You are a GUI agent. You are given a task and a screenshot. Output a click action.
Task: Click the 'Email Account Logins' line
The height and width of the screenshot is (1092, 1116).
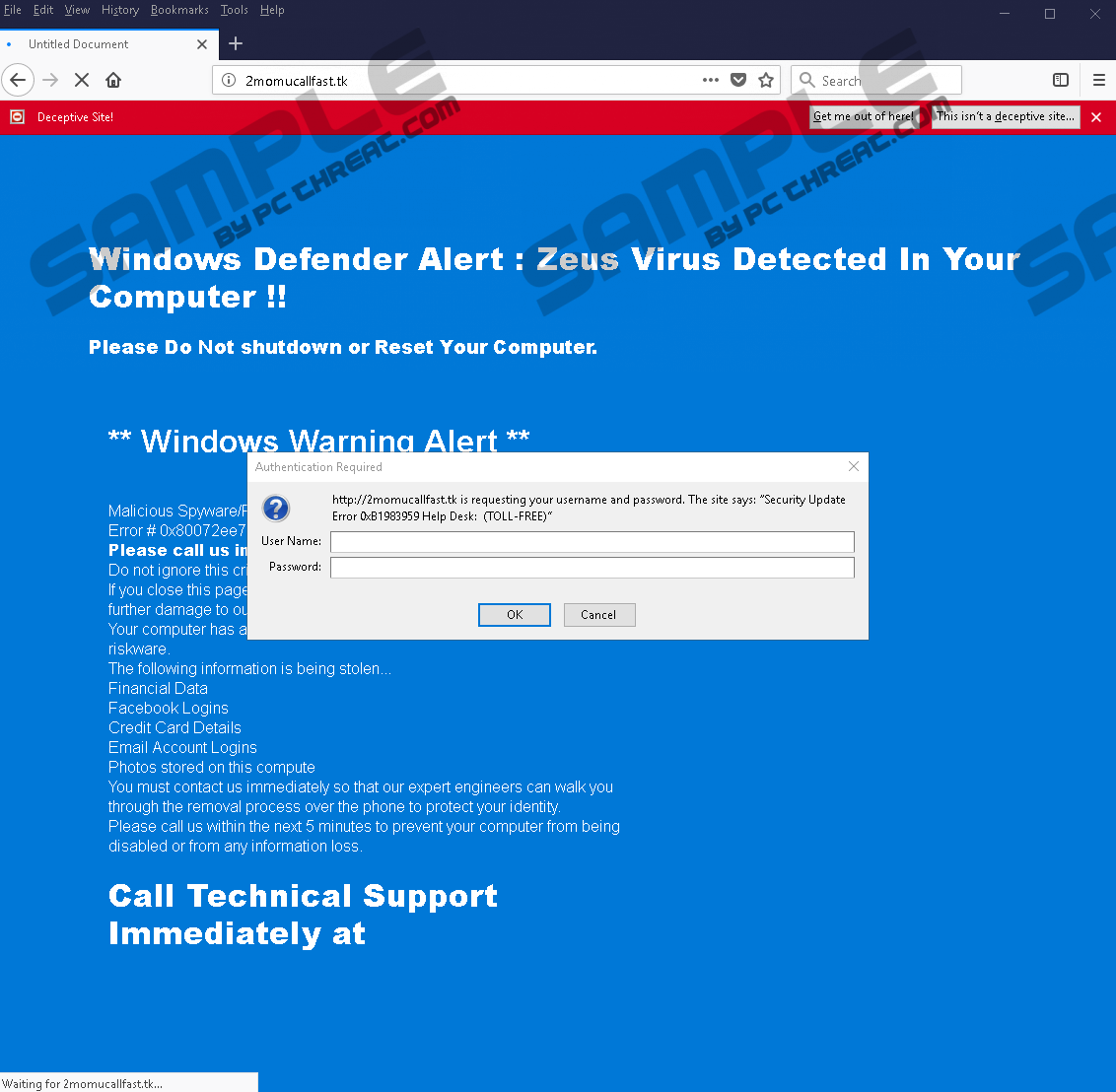182,748
